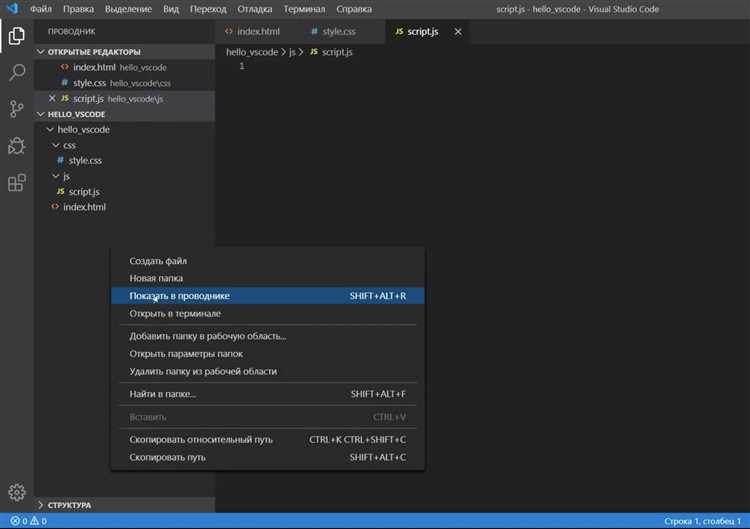Open the Переход menu
Image resolution: width=750 pixels, height=529 pixels.
[x=208, y=9]
